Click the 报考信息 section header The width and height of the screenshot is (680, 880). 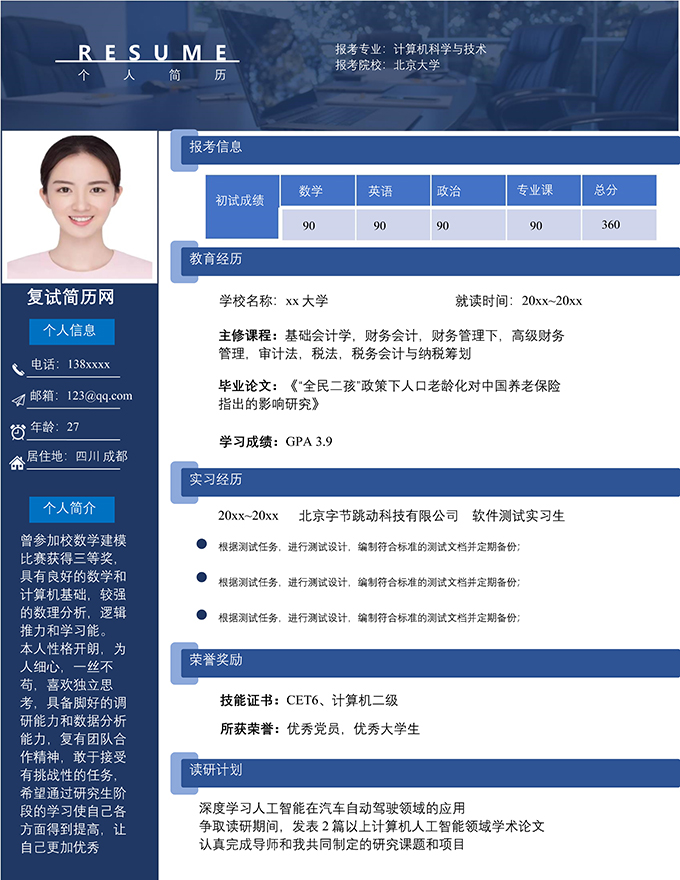click(430, 150)
